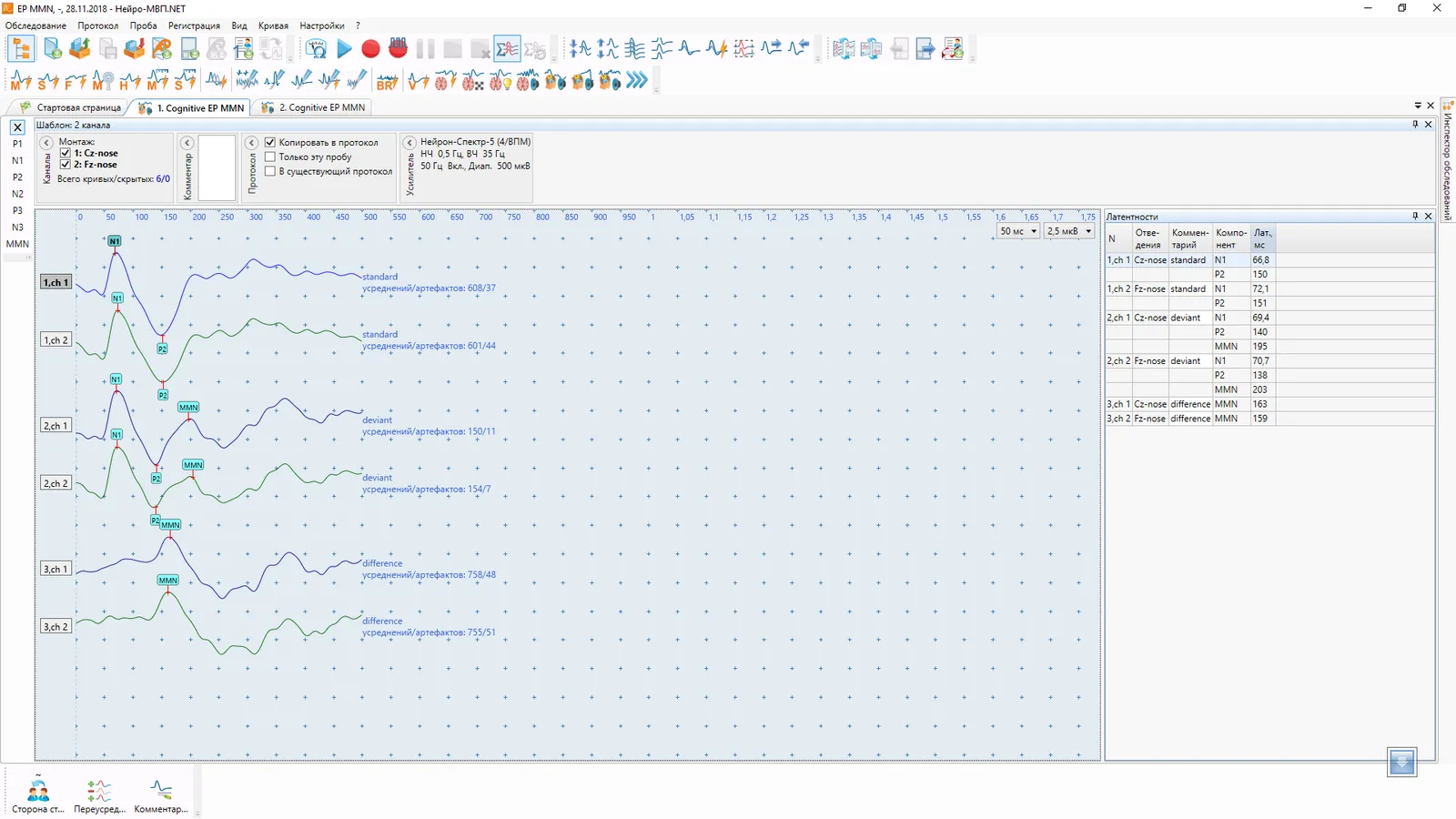
Task: Toggle the '2: Fz-nose' channel checkbox
Action: (66, 165)
